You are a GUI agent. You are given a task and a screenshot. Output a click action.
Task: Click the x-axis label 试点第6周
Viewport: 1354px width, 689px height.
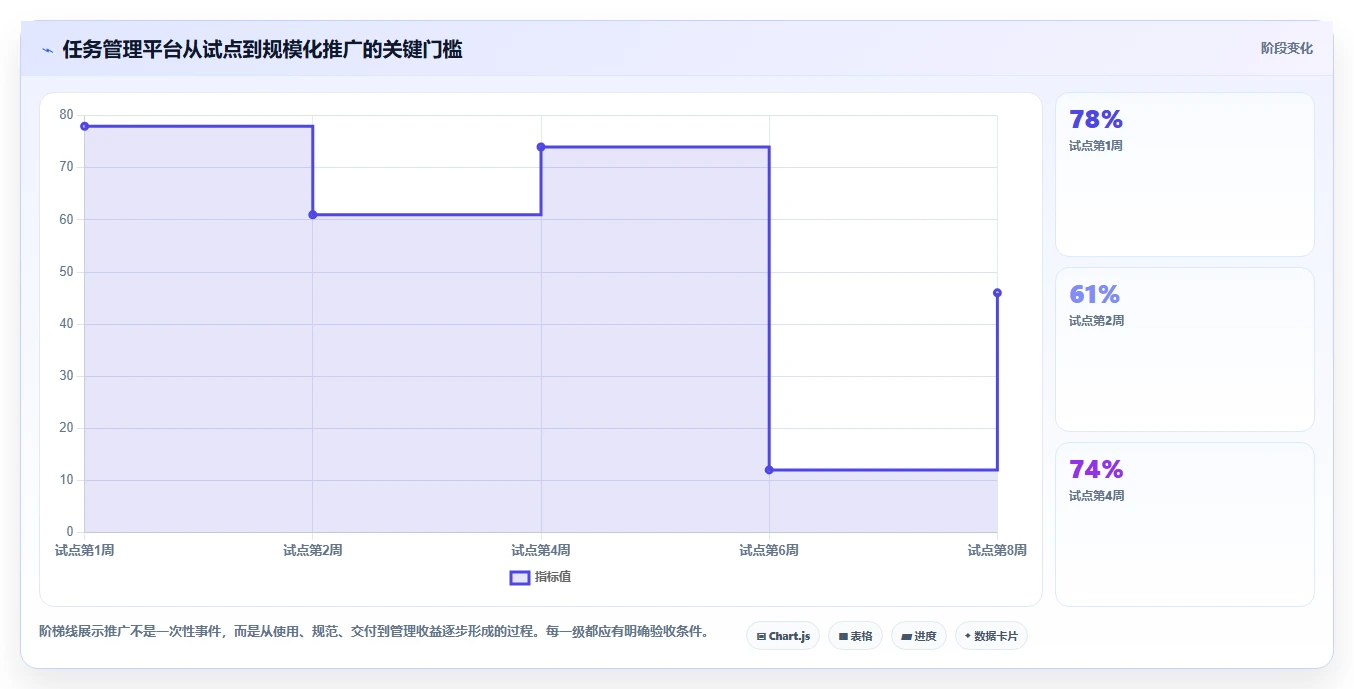[769, 550]
